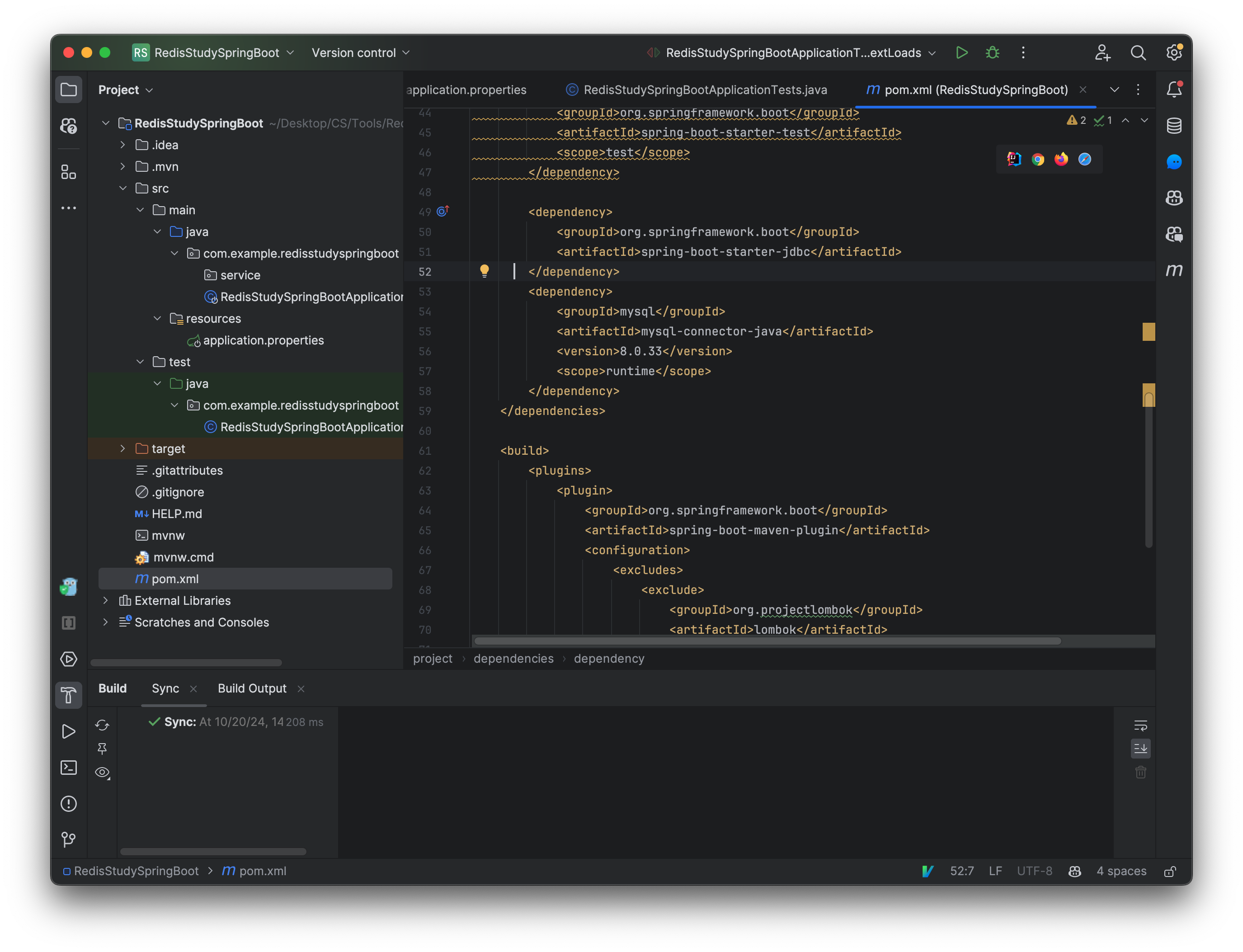Click the 4 spaces indent widget
1243x952 pixels.
(x=1121, y=872)
